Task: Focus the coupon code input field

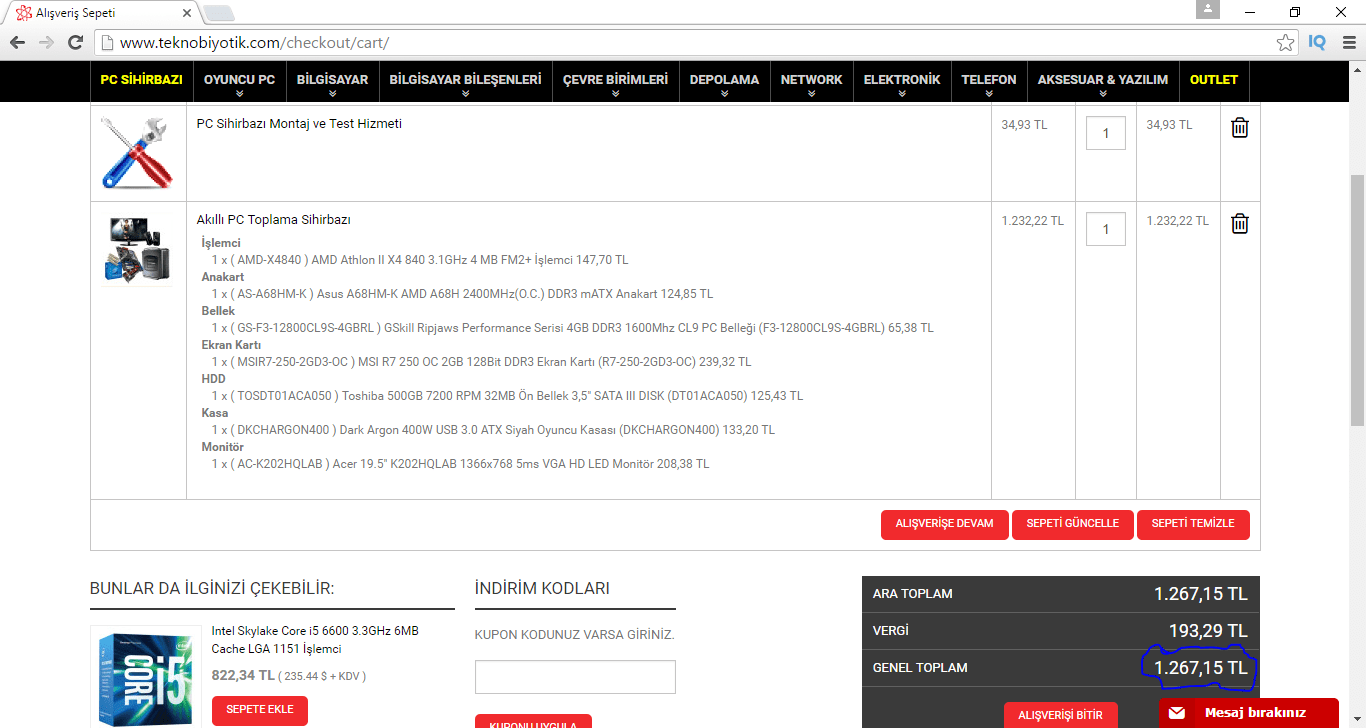Action: pos(575,677)
